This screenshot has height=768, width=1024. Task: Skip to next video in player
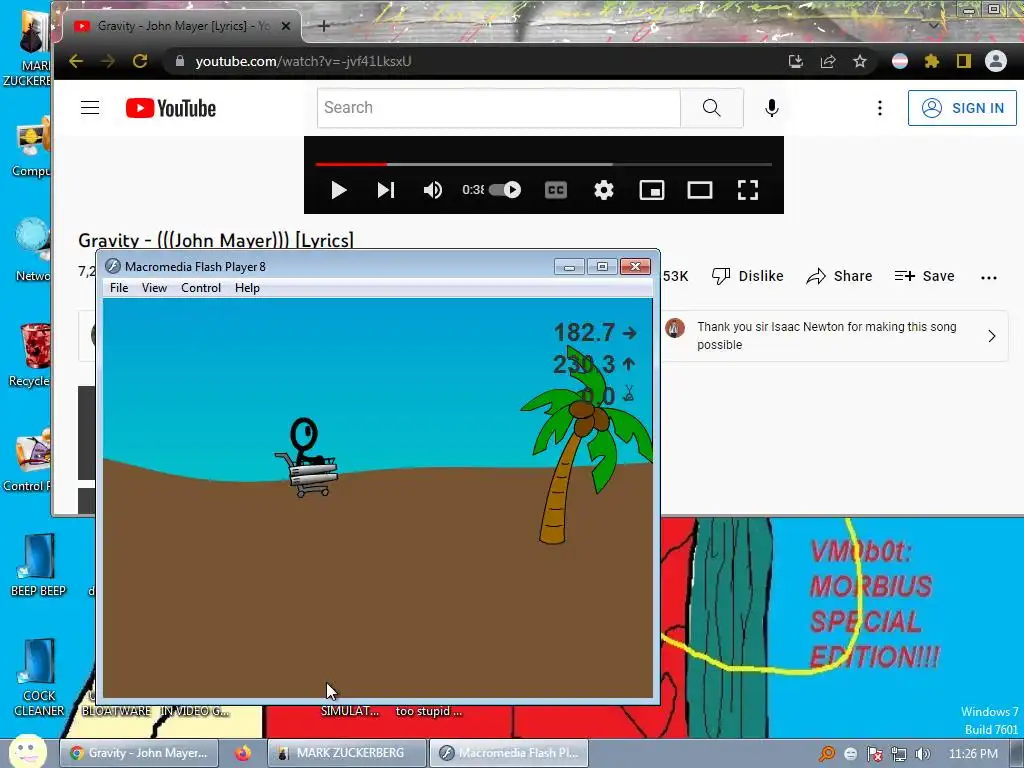386,190
